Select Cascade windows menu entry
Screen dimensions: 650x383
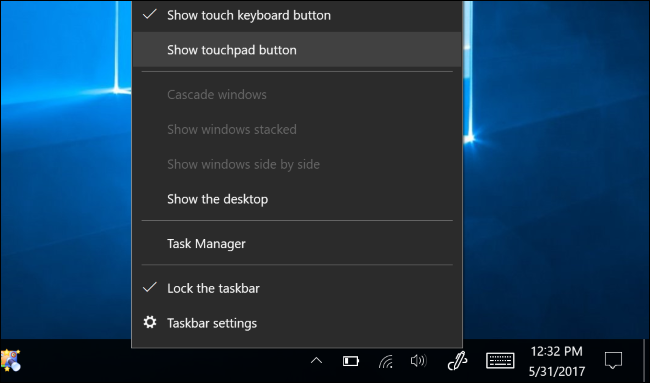pos(297,95)
